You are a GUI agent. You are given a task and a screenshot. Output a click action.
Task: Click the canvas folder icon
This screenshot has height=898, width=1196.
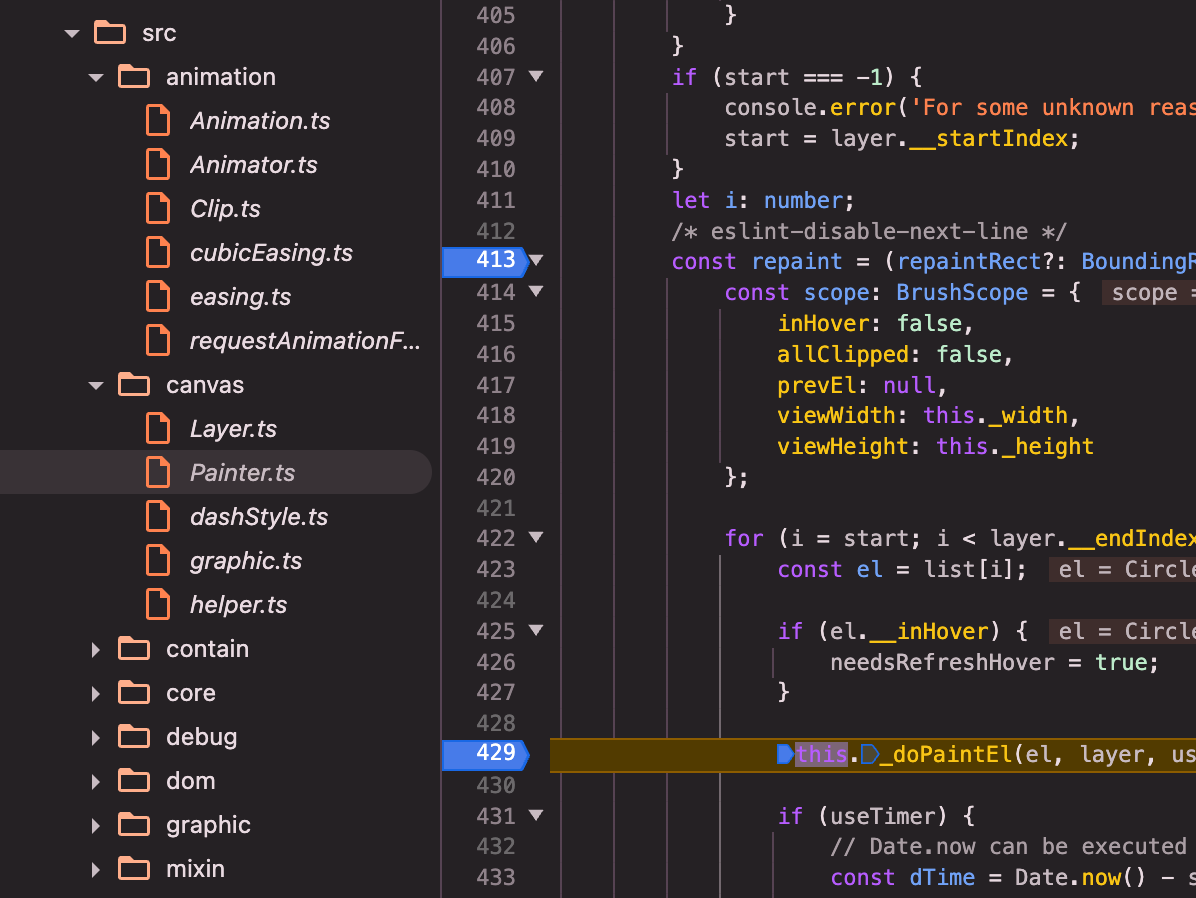click(134, 385)
